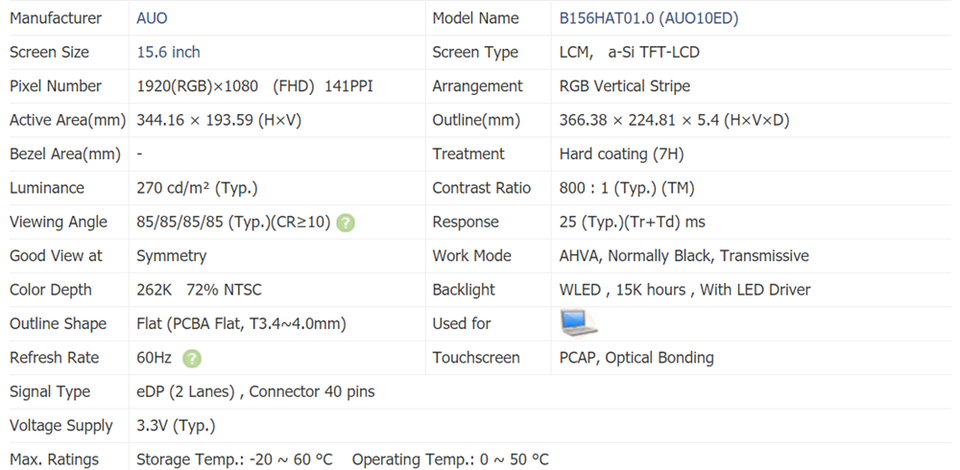Click the laptop icon in Used for row
Viewport: 960px width, 470px height.
coord(579,323)
